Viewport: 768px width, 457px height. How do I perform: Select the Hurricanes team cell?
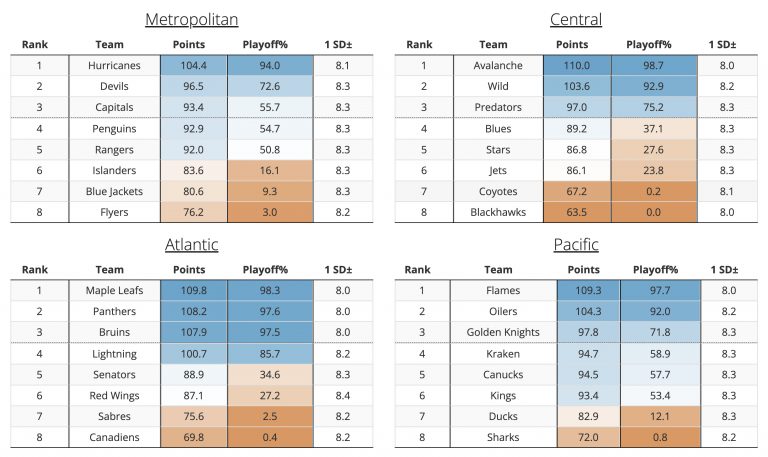coord(110,65)
